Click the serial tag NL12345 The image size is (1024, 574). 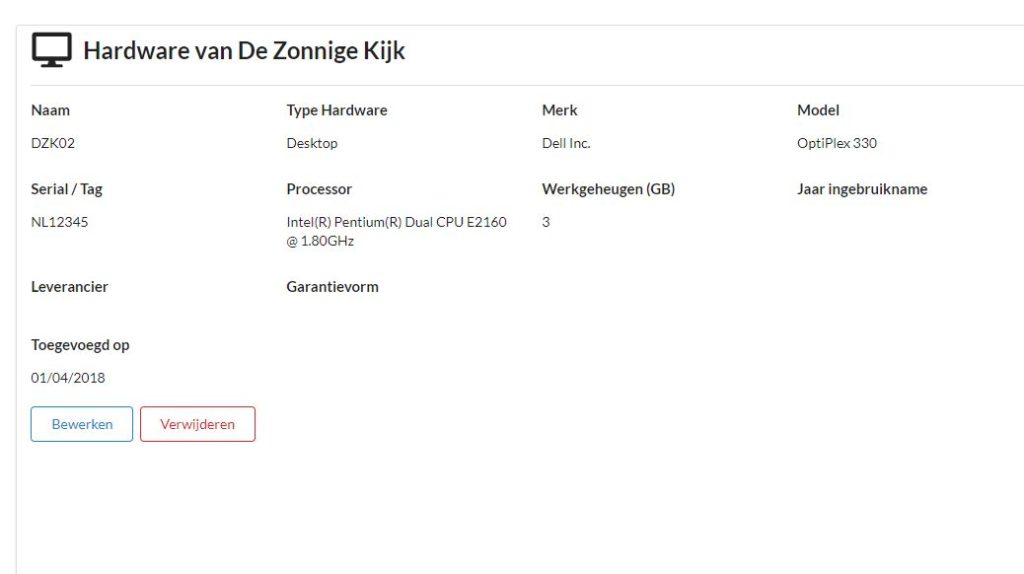[x=59, y=222]
